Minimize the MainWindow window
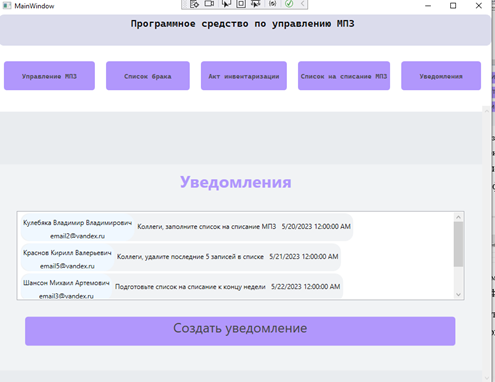This screenshot has height=382, width=495. (x=428, y=6)
